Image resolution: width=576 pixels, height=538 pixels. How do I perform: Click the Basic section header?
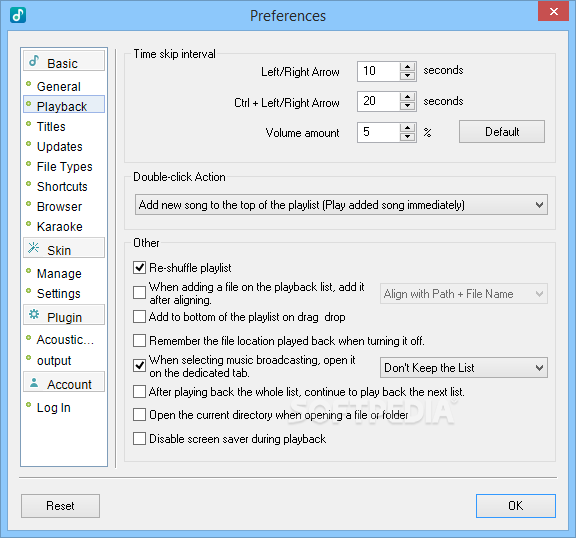coord(64,61)
